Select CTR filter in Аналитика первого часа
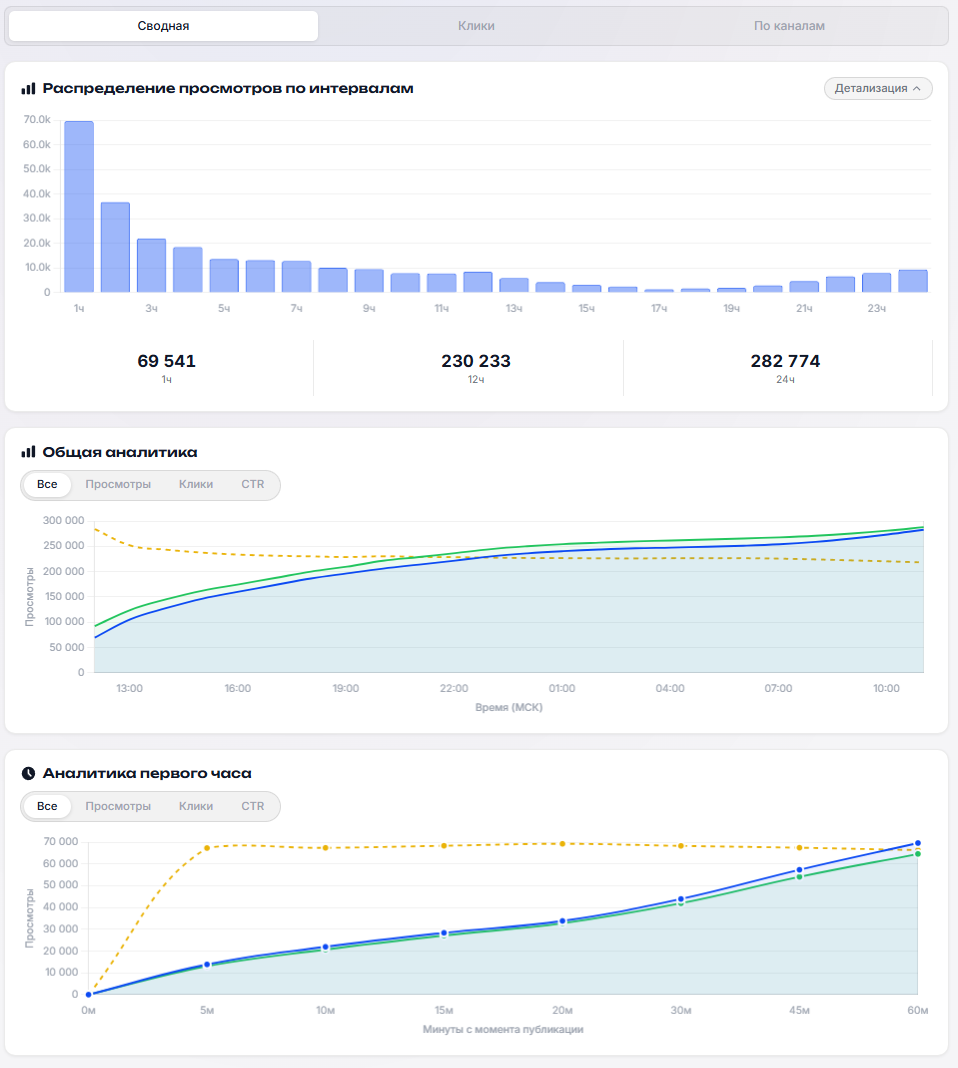The image size is (958, 1068). point(253,806)
